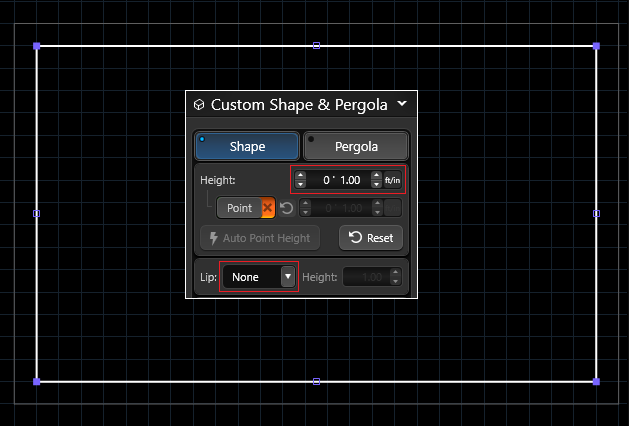Click the Lip dropdown arrow
The width and height of the screenshot is (629, 426).
click(288, 276)
